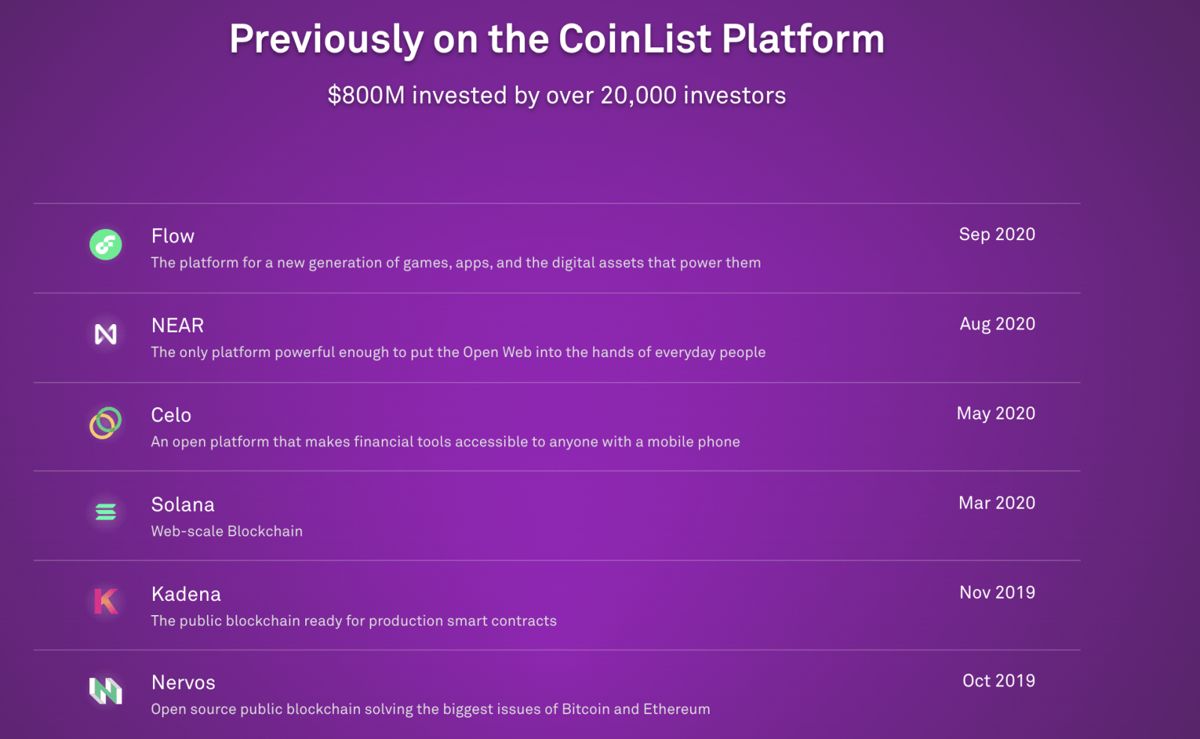This screenshot has height=739, width=1200.
Task: Click the Mar 2020 date for Solana
Action: (997, 503)
